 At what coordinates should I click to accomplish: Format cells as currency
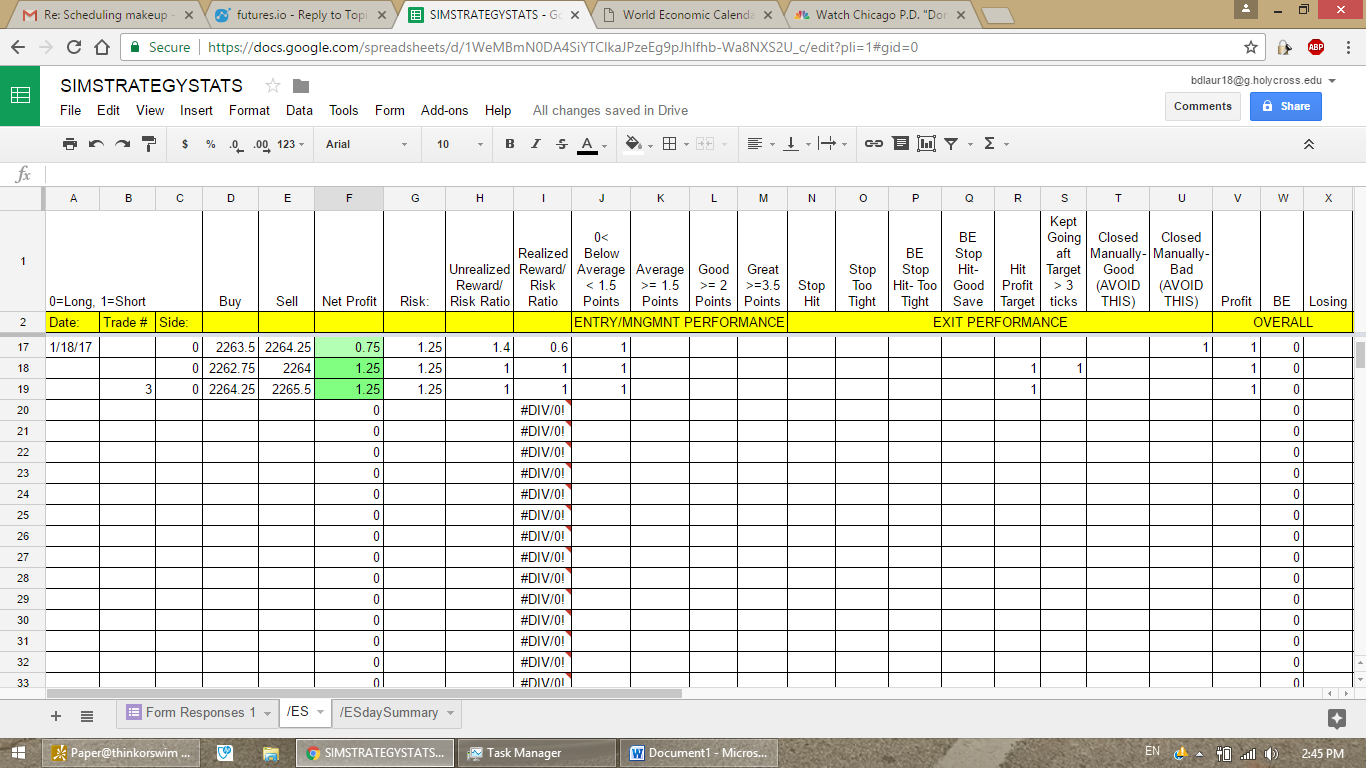[x=185, y=144]
